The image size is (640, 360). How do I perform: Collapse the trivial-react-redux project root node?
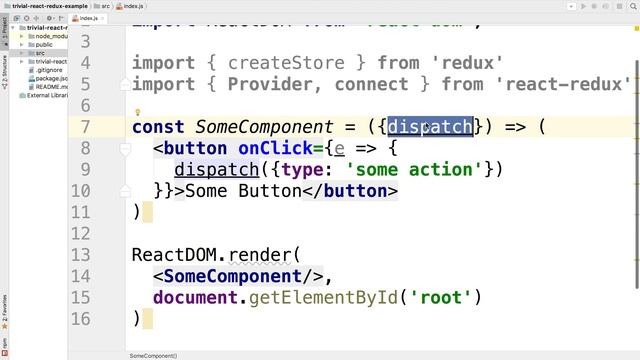(13, 28)
